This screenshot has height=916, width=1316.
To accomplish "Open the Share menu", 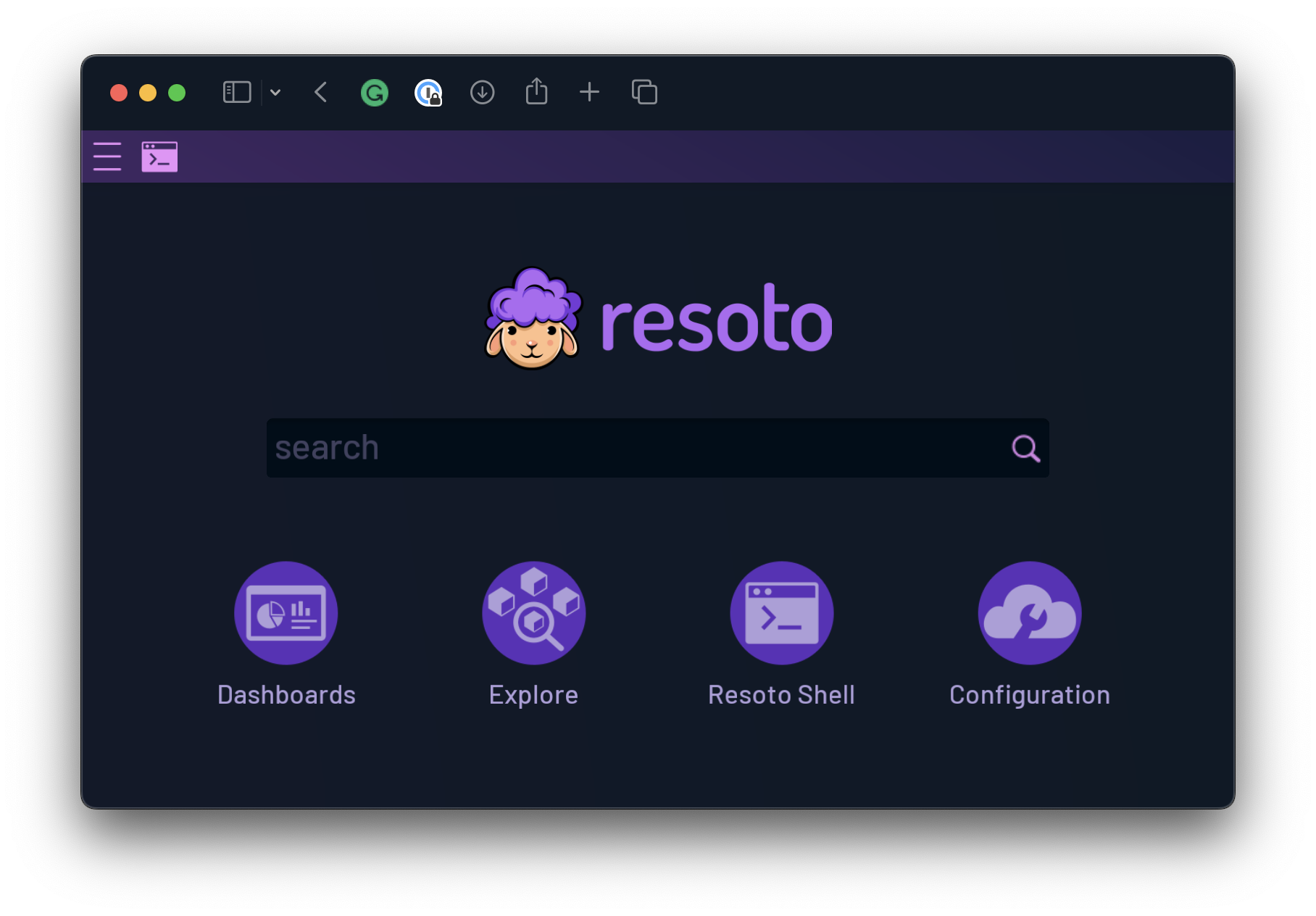I will [x=536, y=91].
